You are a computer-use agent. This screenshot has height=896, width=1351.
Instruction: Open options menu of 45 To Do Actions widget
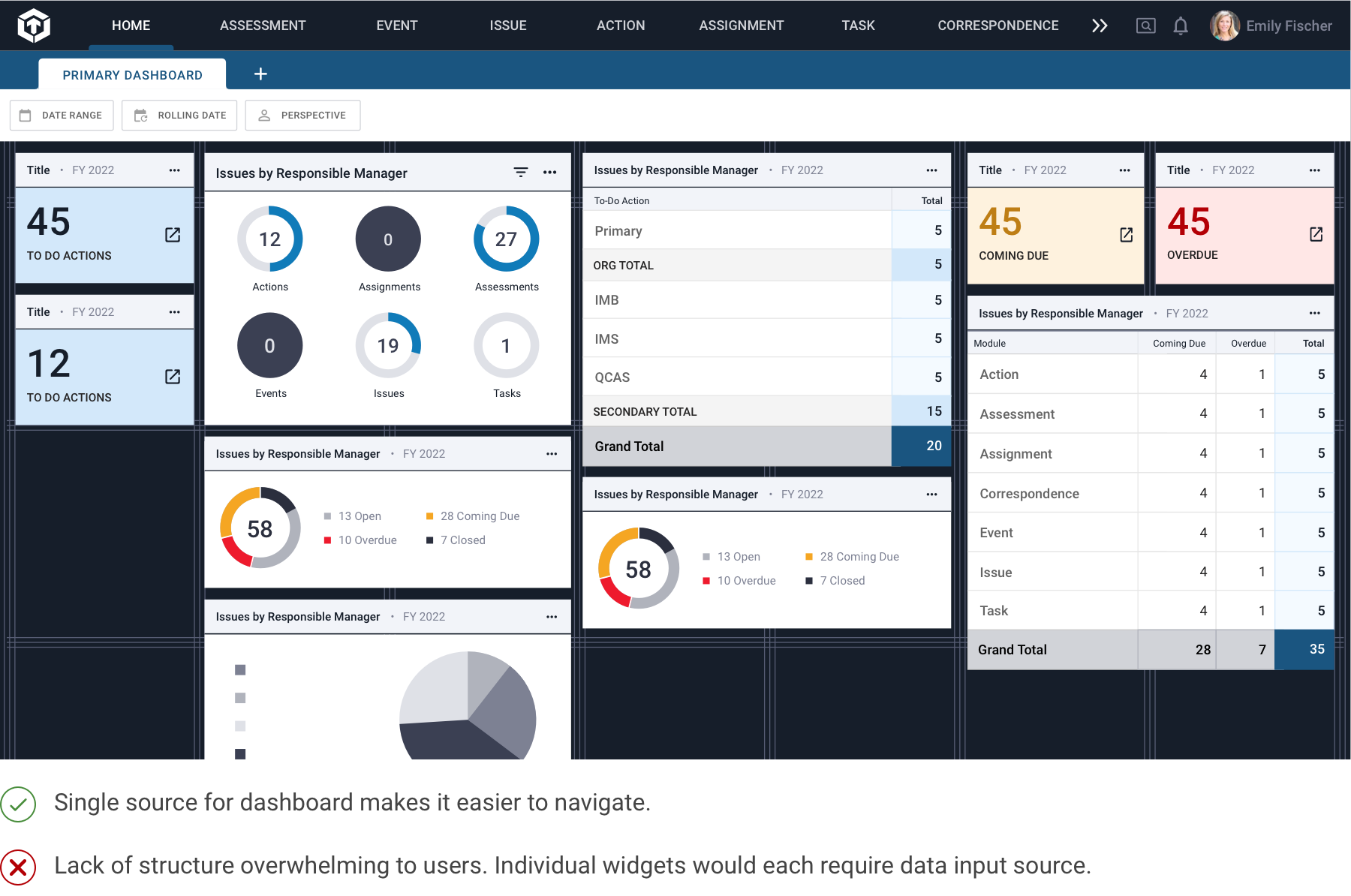tap(175, 170)
